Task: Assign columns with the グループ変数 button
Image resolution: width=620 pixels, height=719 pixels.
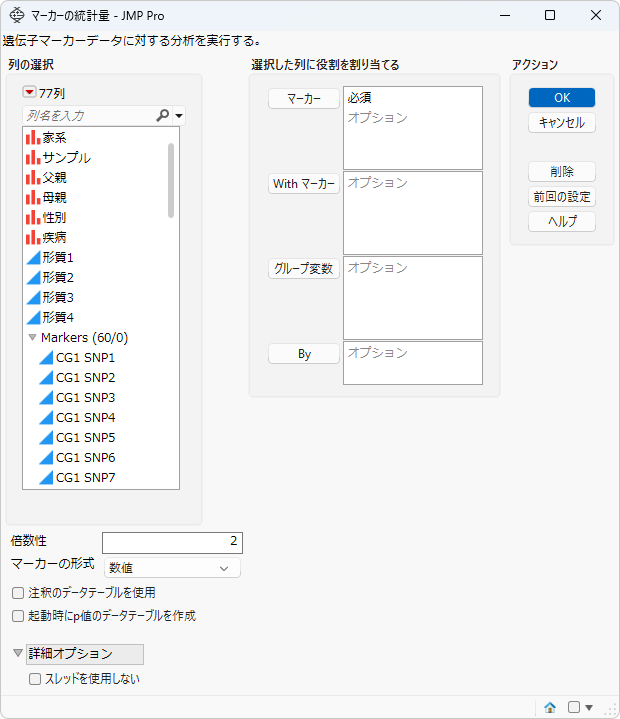Action: (304, 268)
